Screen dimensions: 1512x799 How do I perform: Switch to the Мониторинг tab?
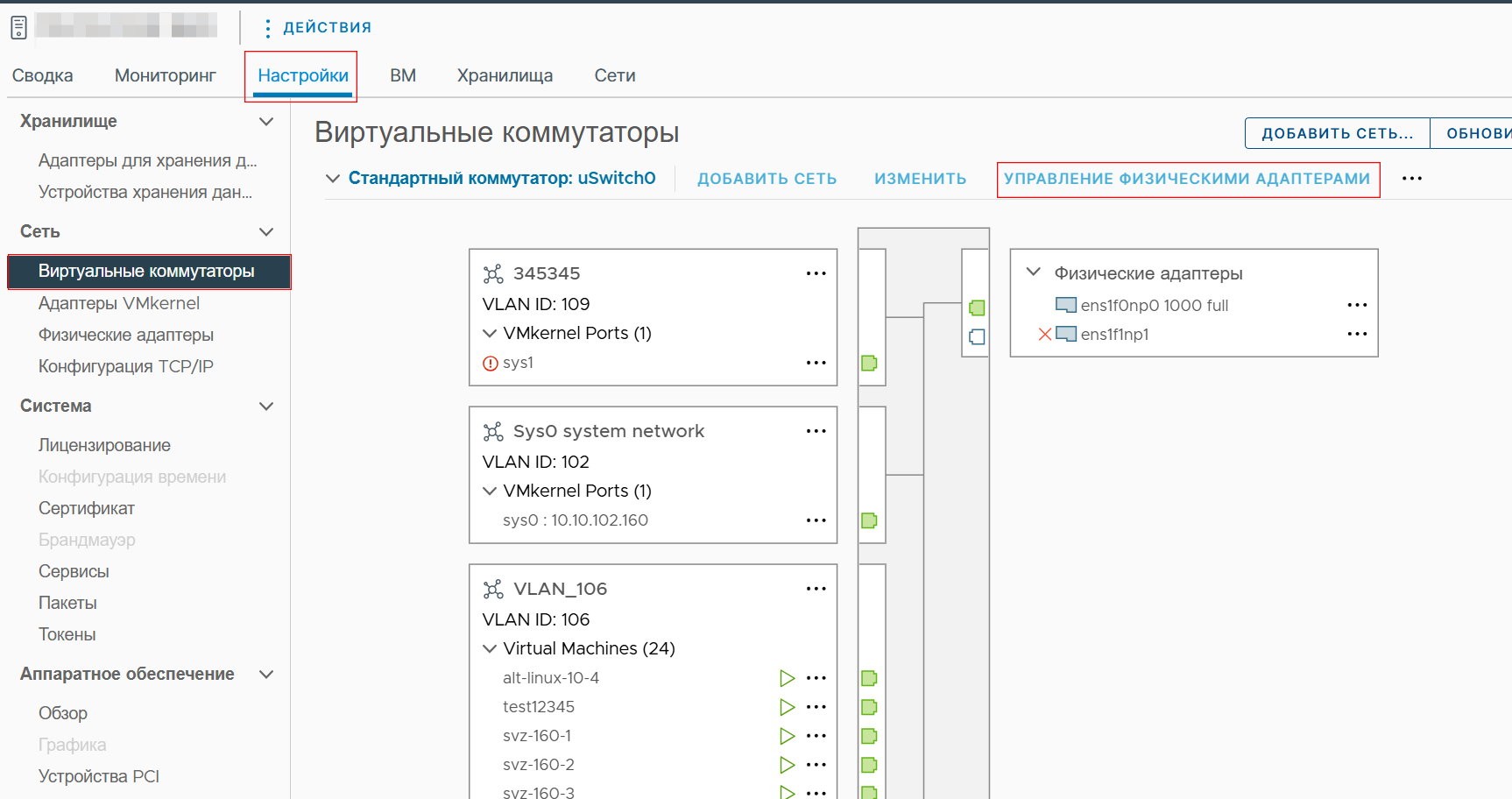166,75
